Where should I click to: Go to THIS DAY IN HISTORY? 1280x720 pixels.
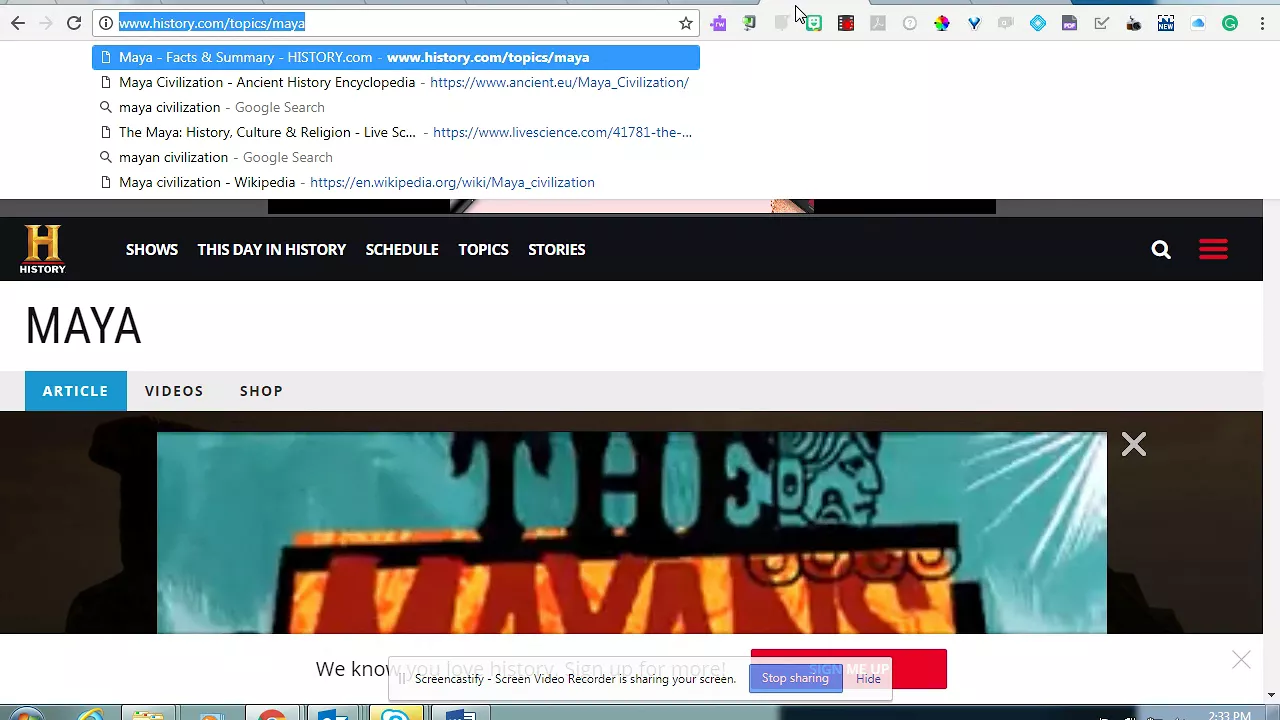tap(272, 250)
